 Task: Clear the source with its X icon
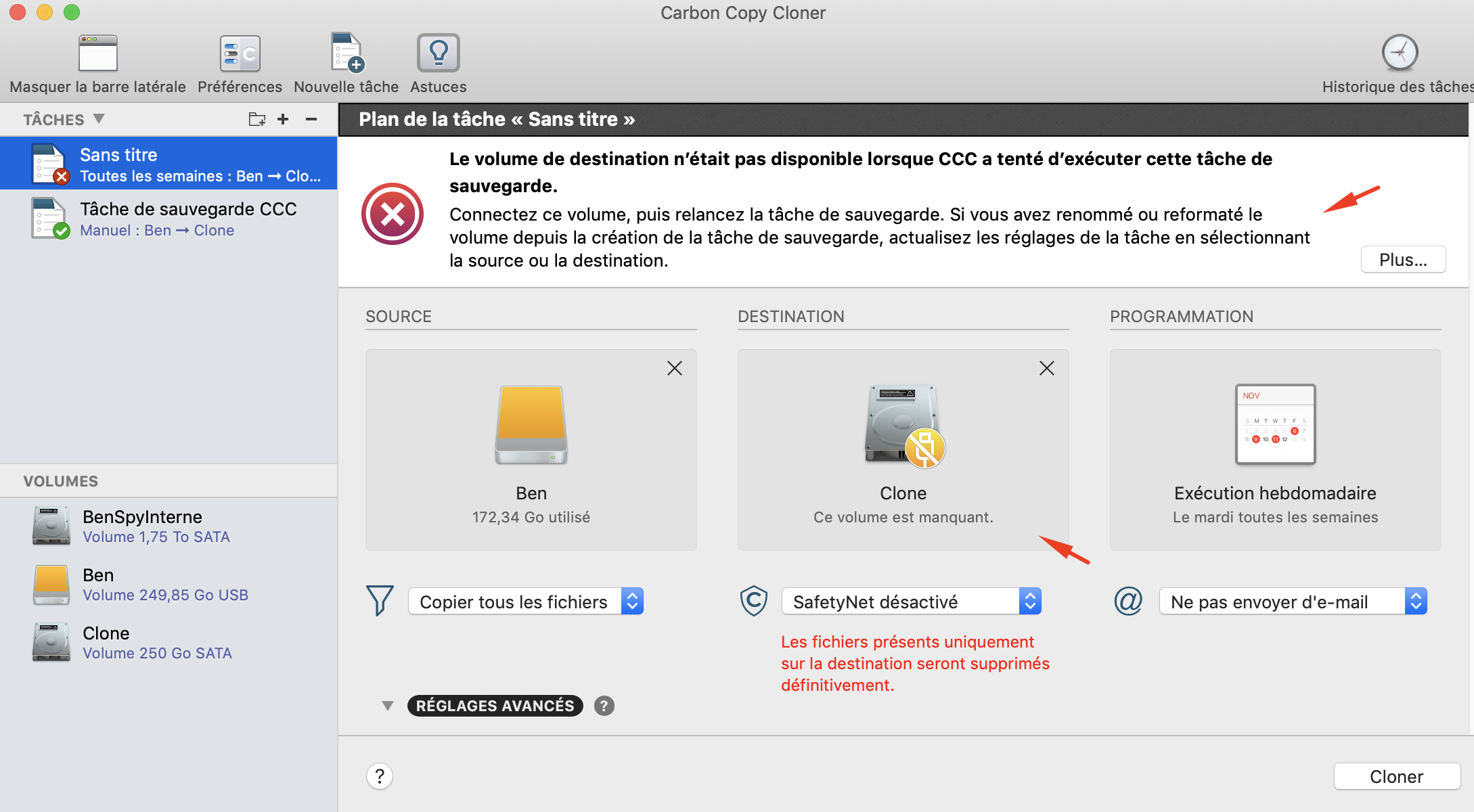675,368
